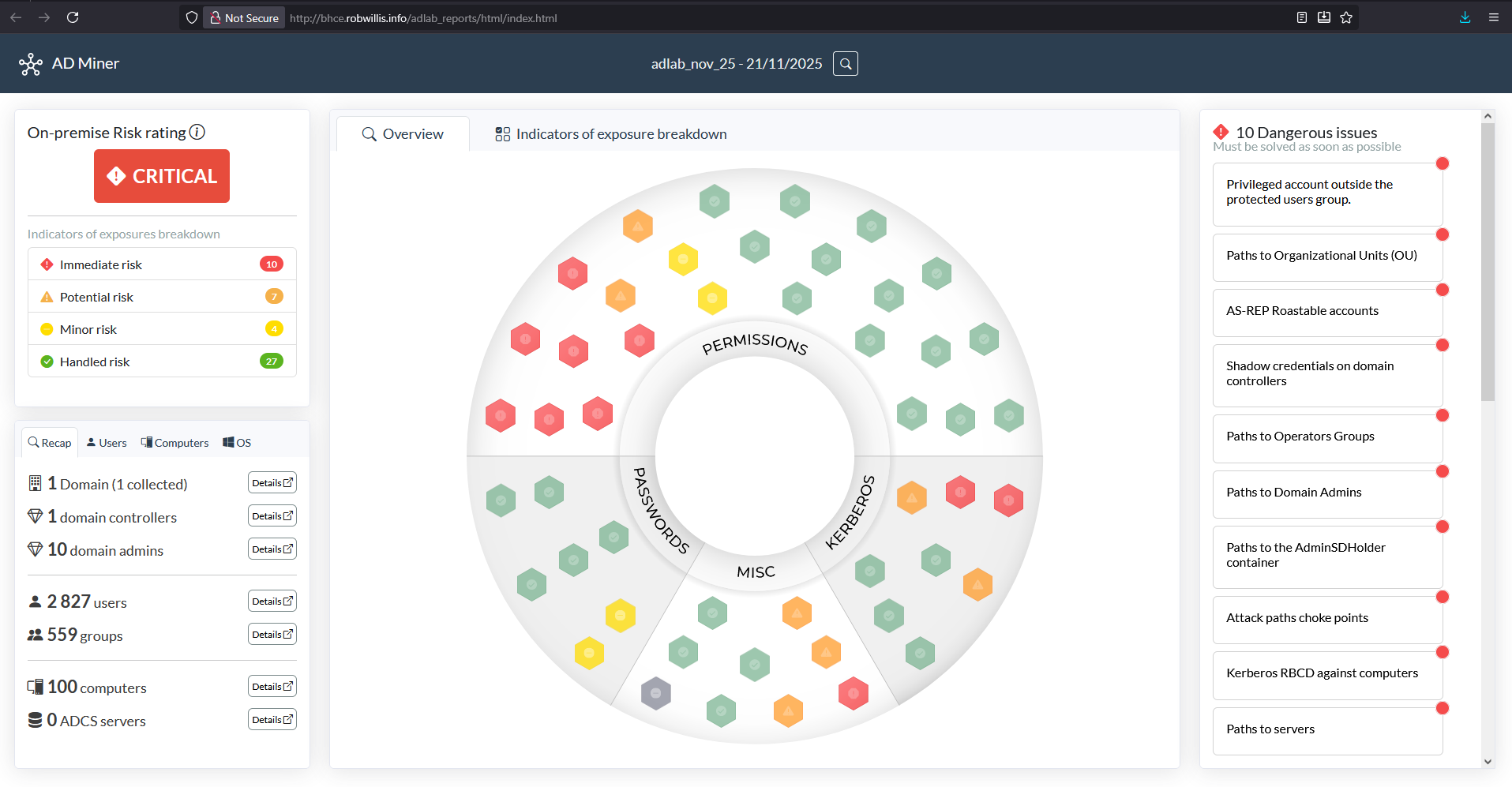This screenshot has height=787, width=1512.
Task: Click the AD Miner logo icon
Action: click(31, 64)
